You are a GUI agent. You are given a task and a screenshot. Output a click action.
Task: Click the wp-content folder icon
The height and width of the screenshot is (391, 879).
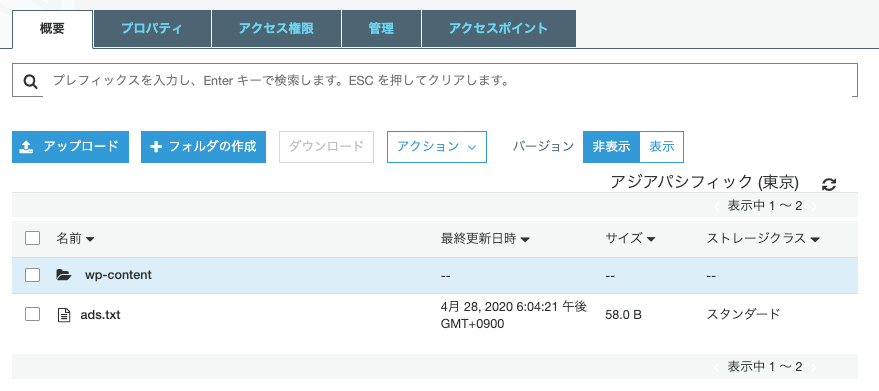(64, 275)
